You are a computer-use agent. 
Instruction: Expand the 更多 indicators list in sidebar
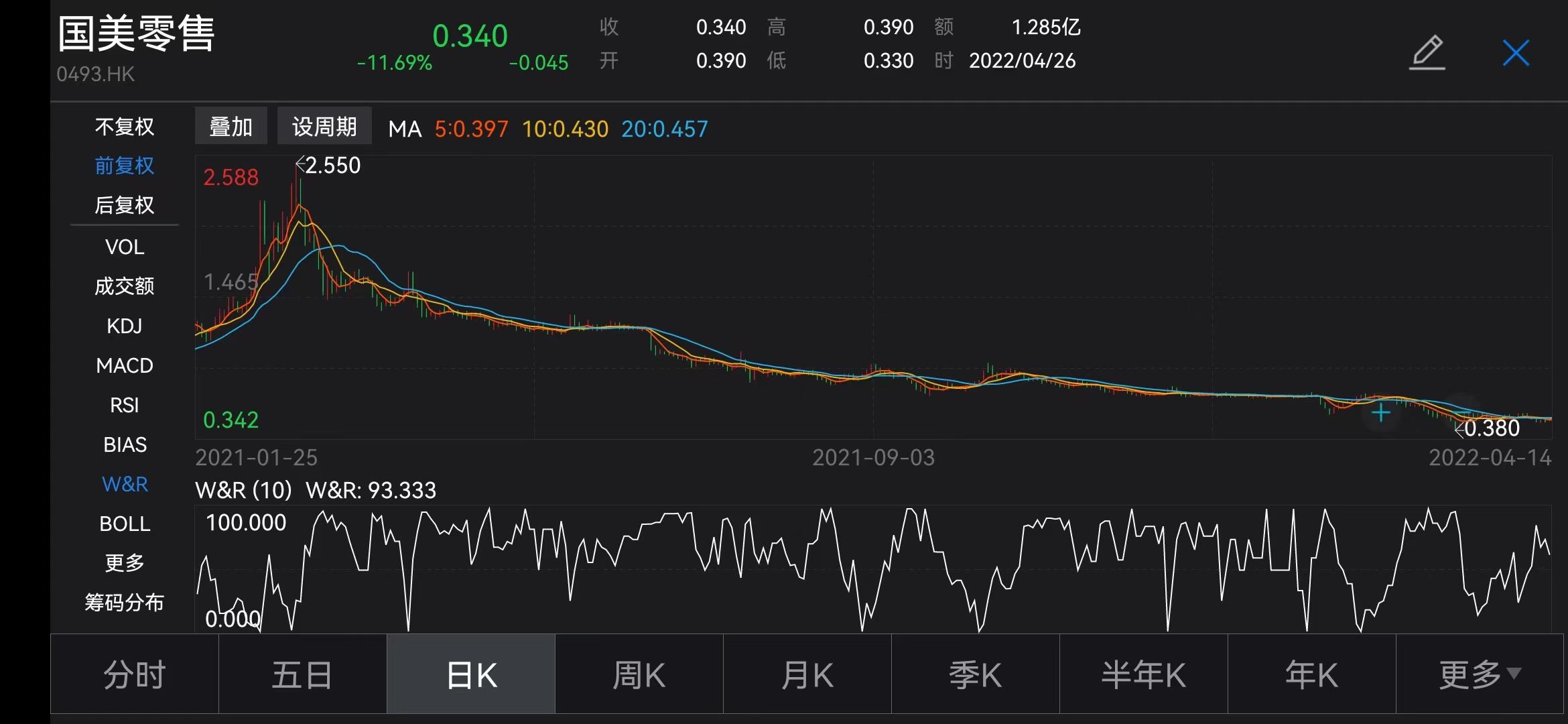pos(125,562)
